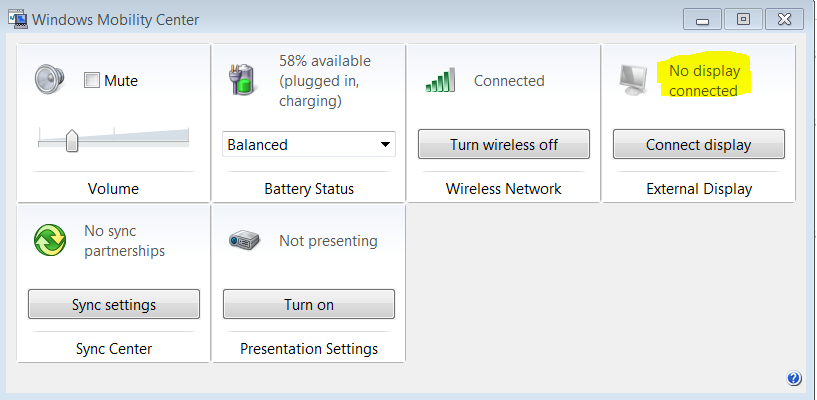817x400 pixels.
Task: Turn on presentation settings
Action: [309, 304]
